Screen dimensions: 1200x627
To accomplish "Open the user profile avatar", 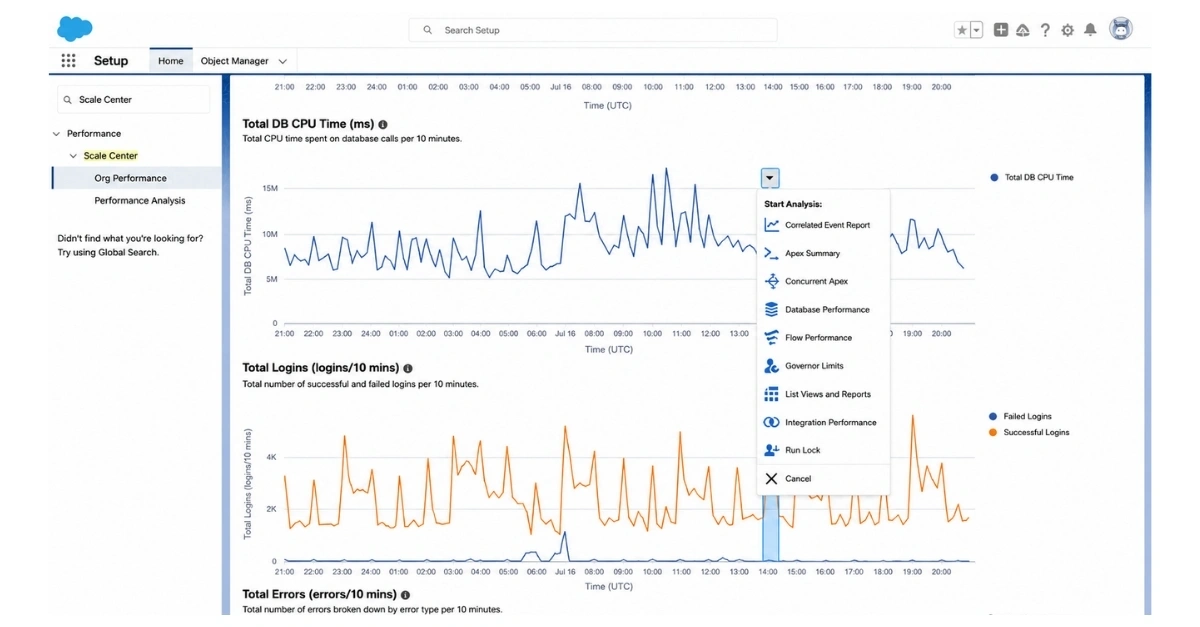I will pos(1121,29).
